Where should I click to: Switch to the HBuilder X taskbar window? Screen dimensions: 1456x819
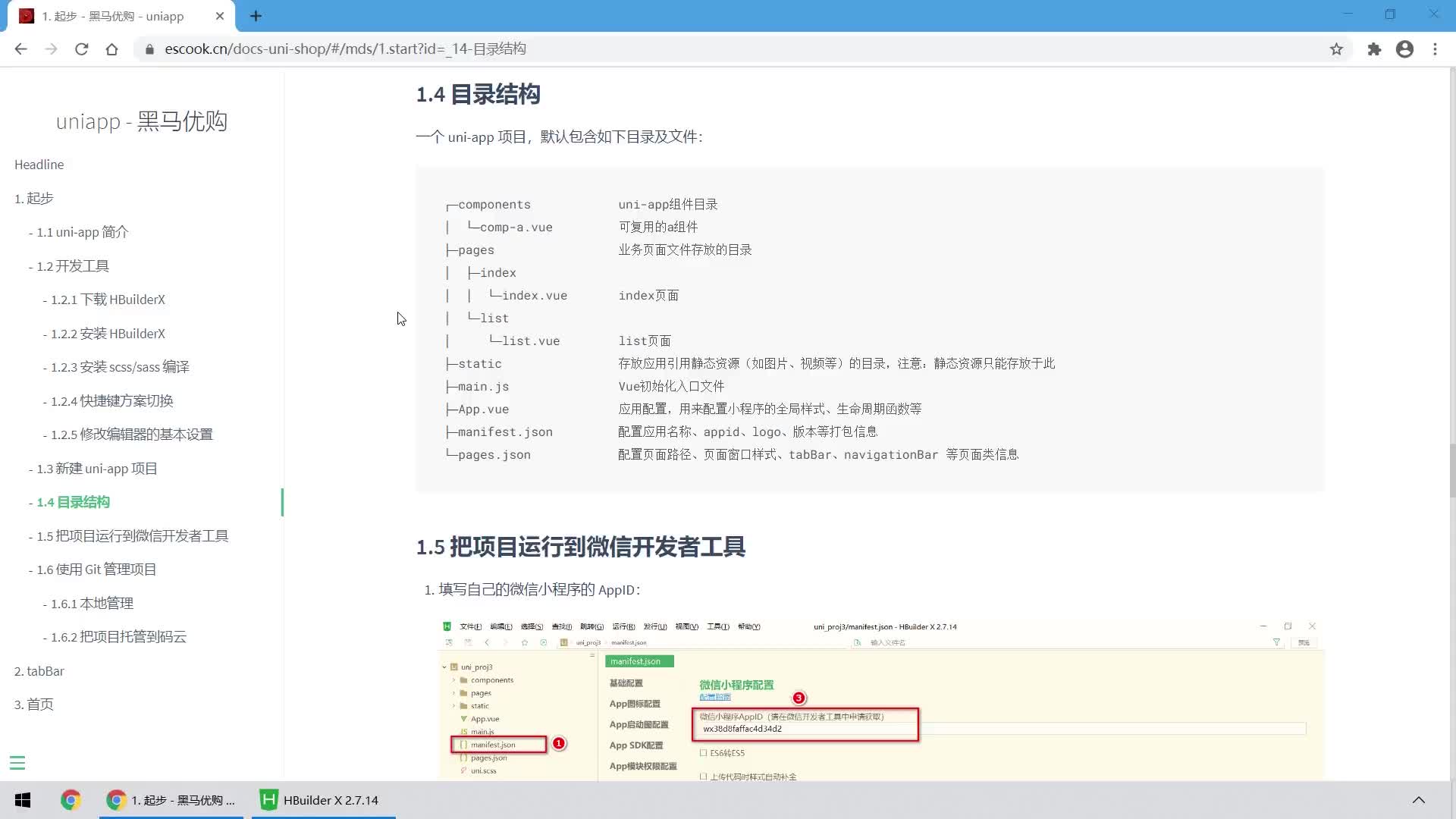323,800
